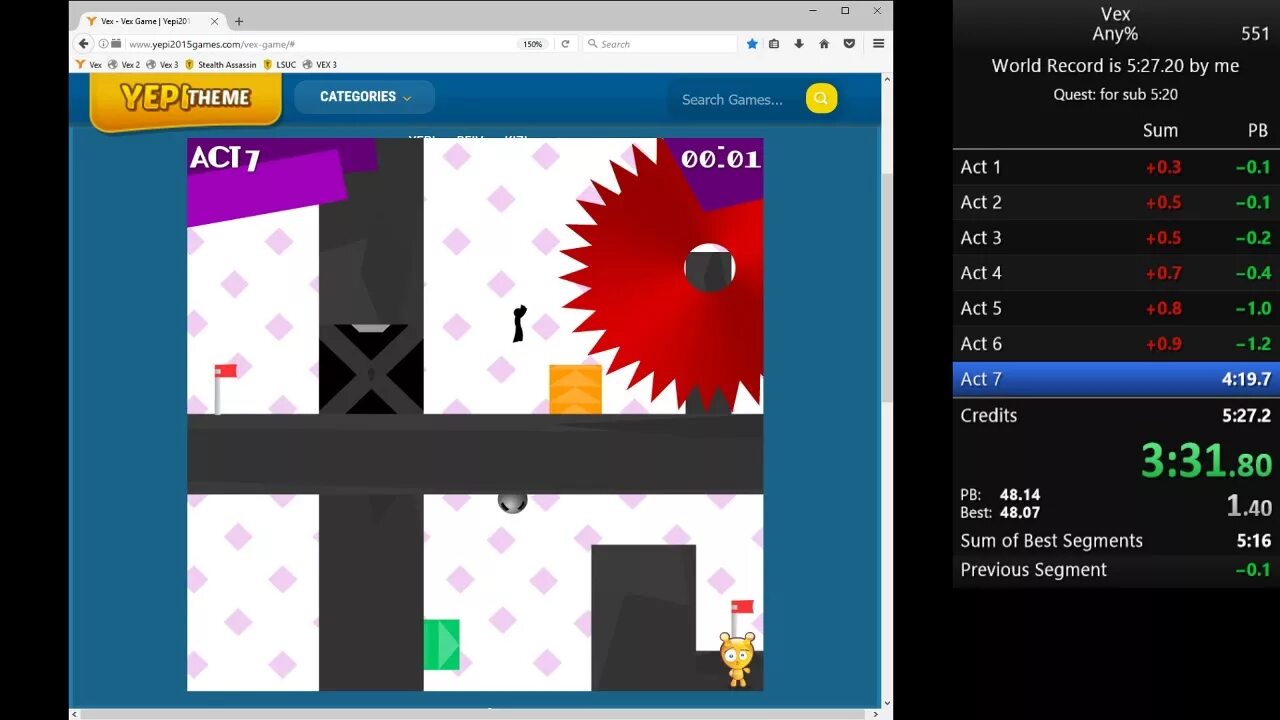1280x720 pixels.
Task: Go to home page icon
Action: (x=824, y=44)
